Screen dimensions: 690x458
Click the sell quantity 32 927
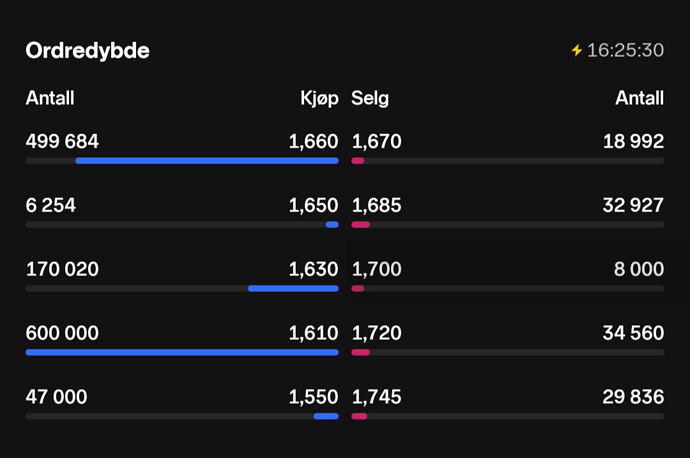point(633,206)
